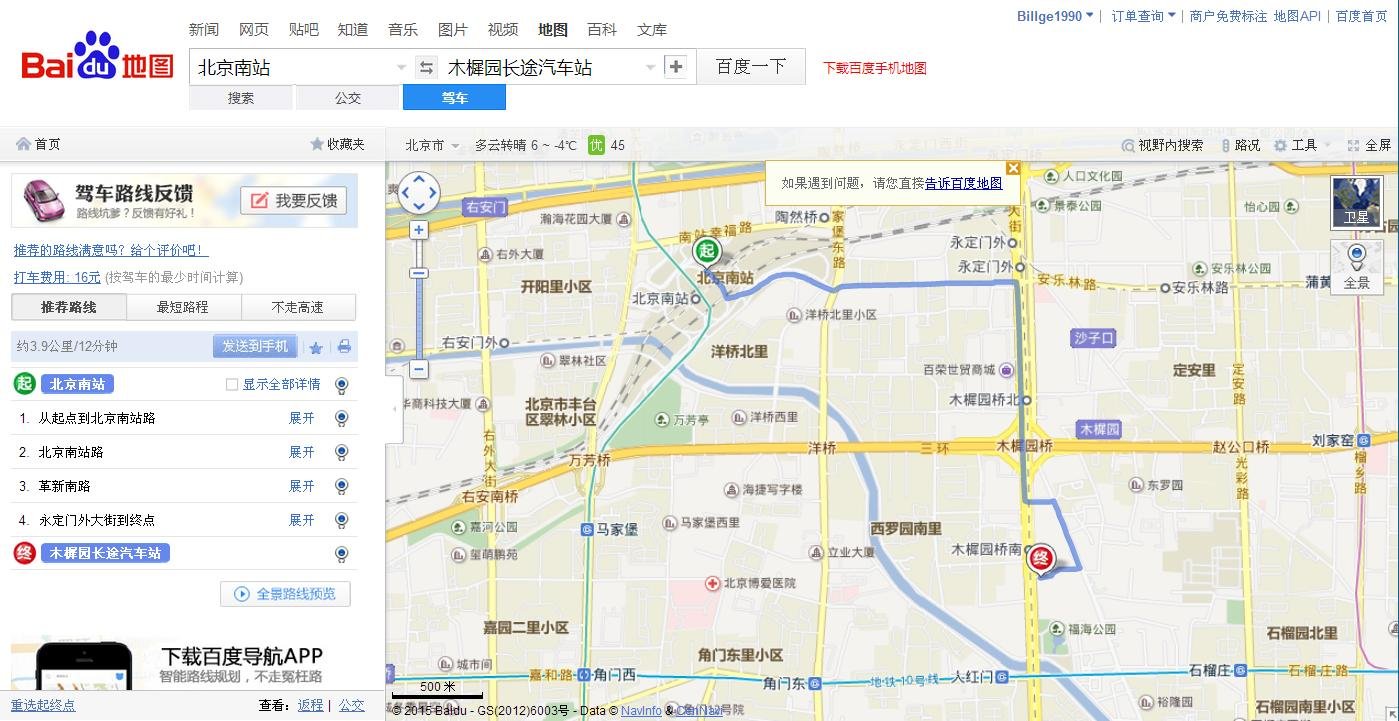Zoom out using the minus on the zoom slider

tap(418, 369)
